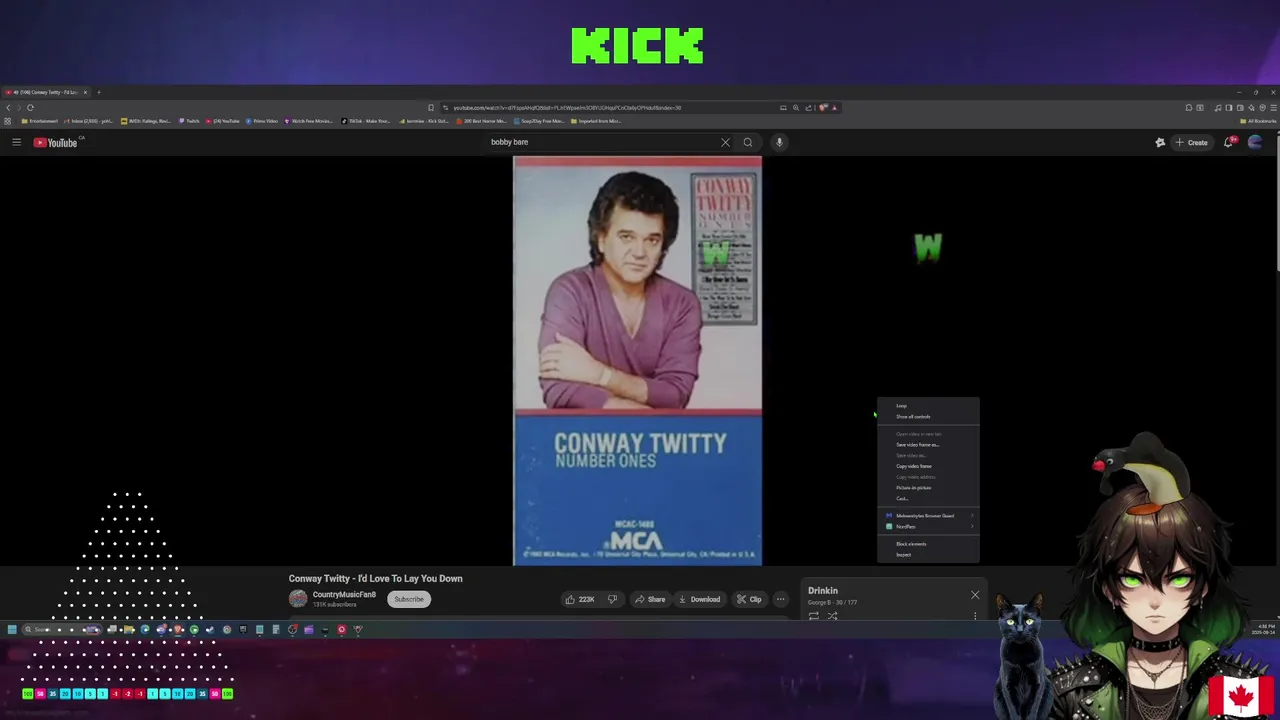Go to YouTube home via logo
Screen dimensions: 1280x720
[x=56, y=142]
